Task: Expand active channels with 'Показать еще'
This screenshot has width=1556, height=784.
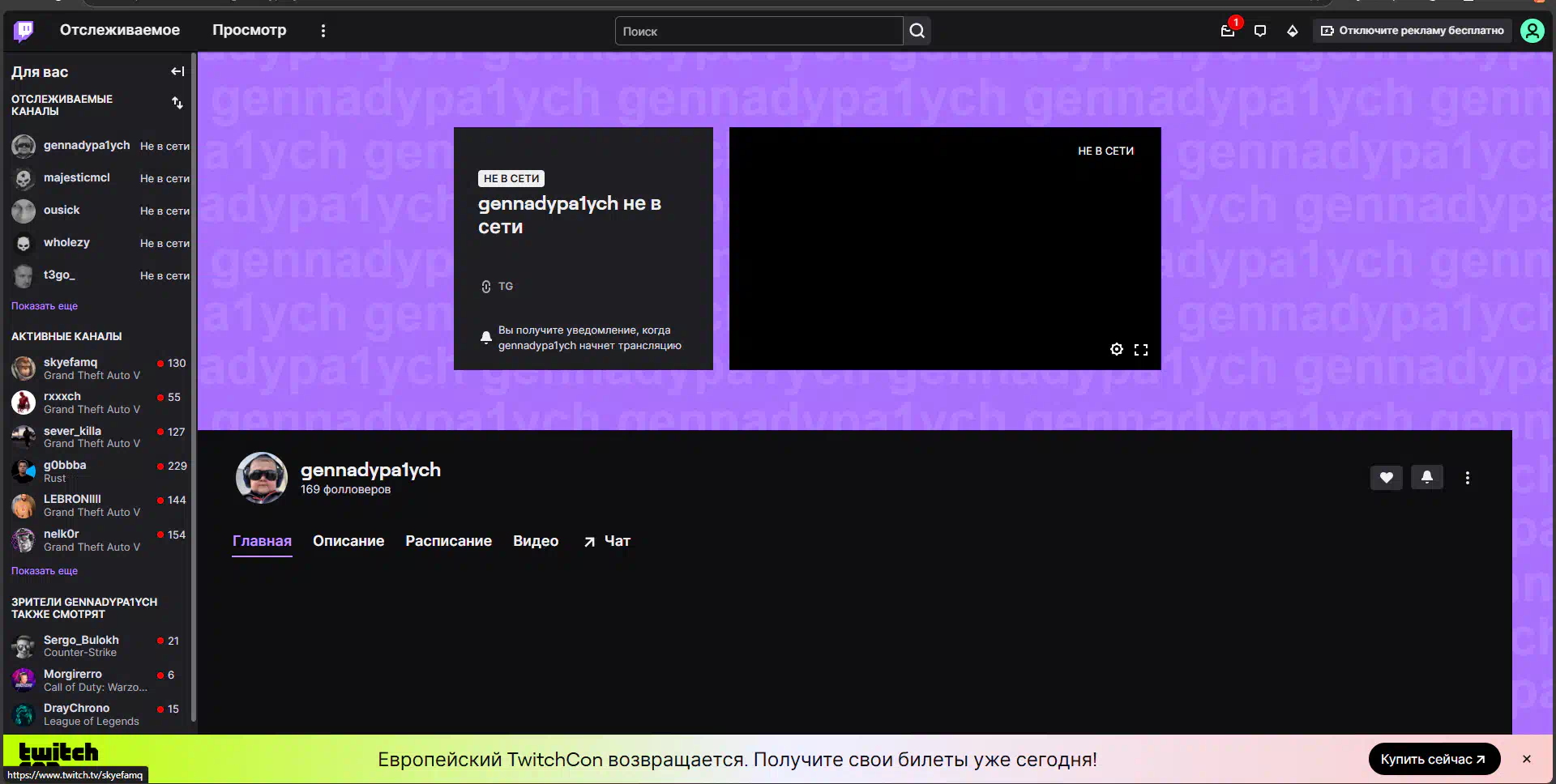Action: [45, 571]
